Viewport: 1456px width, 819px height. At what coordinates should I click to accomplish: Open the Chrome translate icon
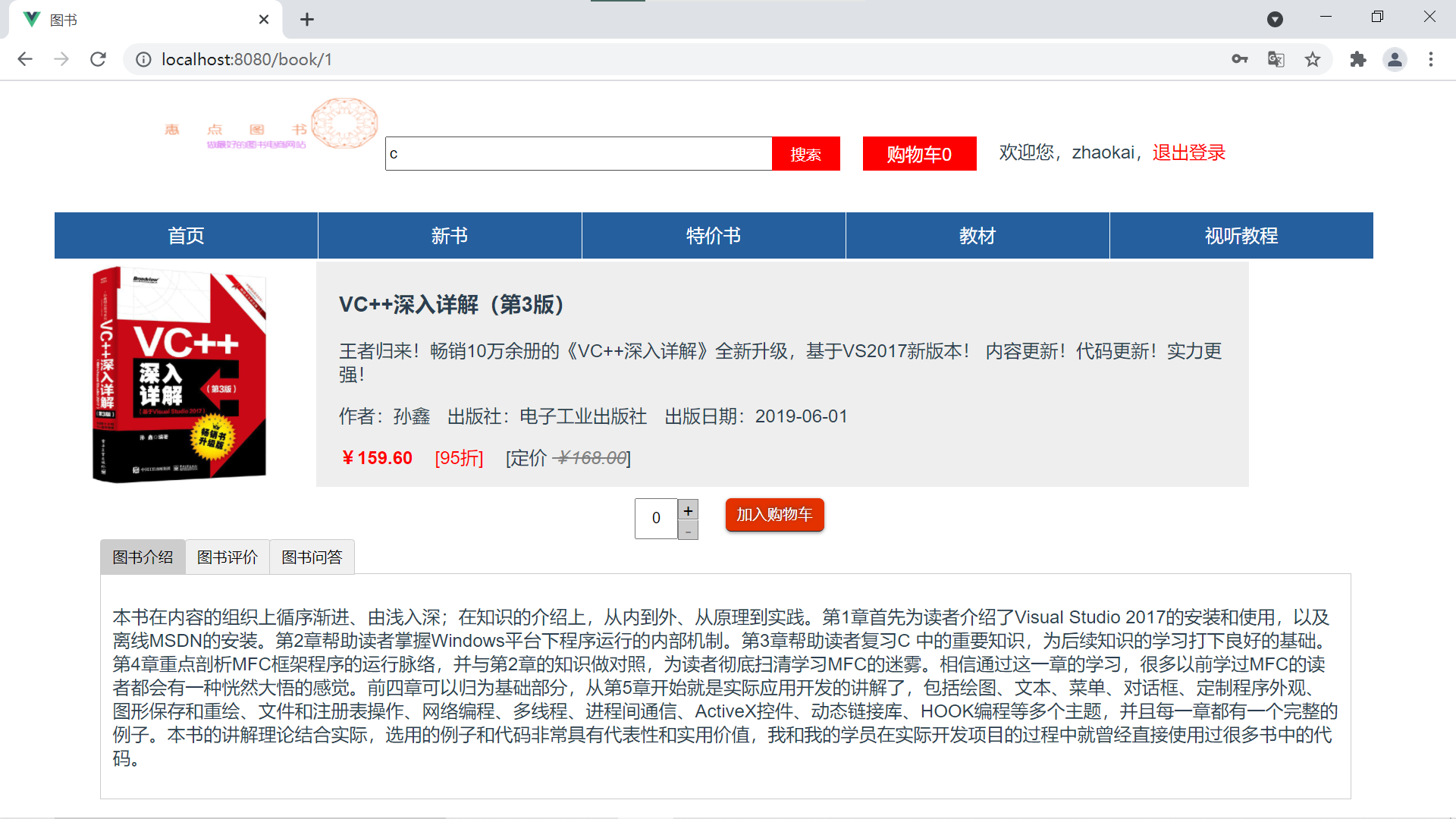[1276, 59]
